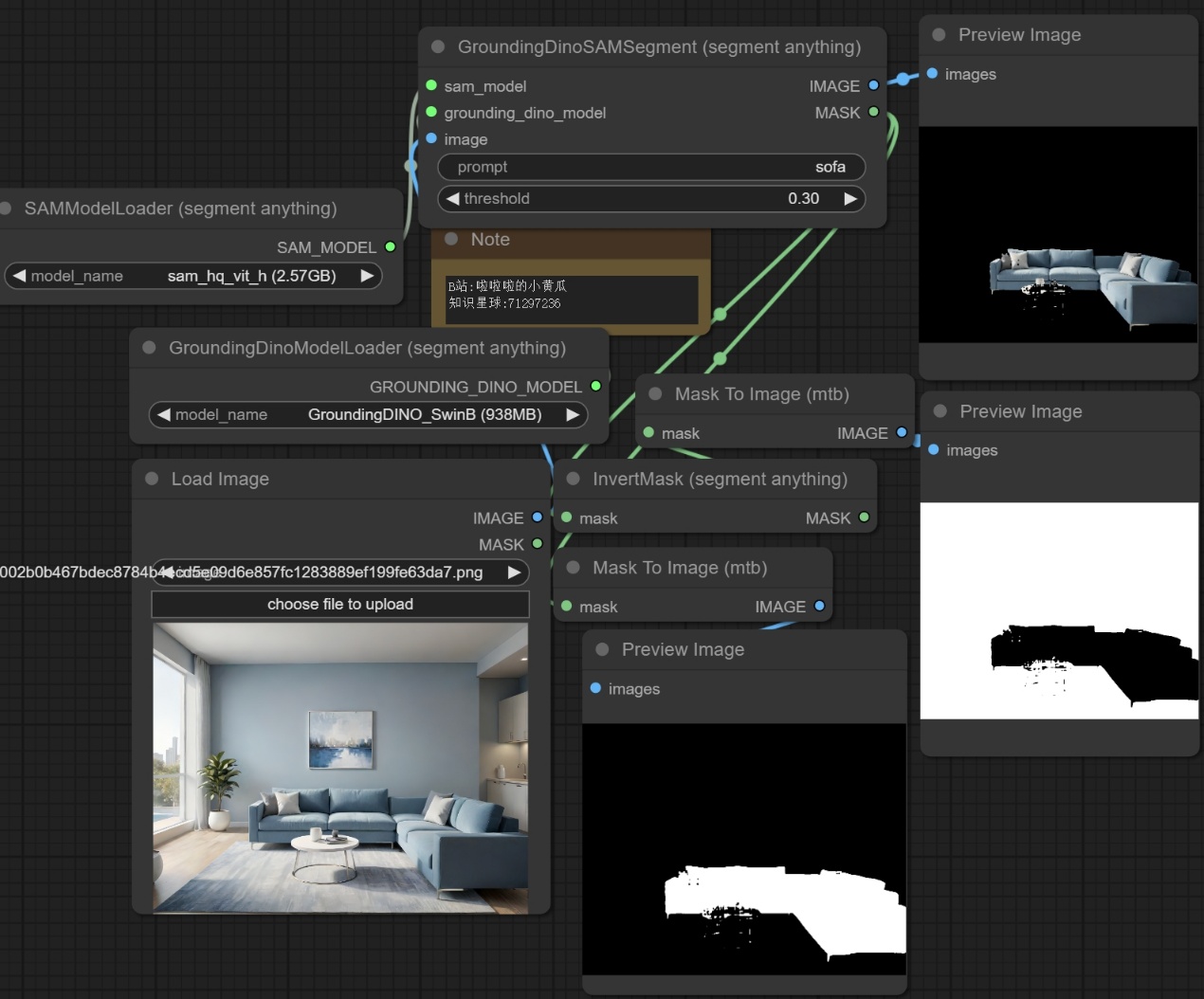Image resolution: width=1204 pixels, height=999 pixels.
Task: Click the prompt field containing sofa
Action: click(x=651, y=167)
